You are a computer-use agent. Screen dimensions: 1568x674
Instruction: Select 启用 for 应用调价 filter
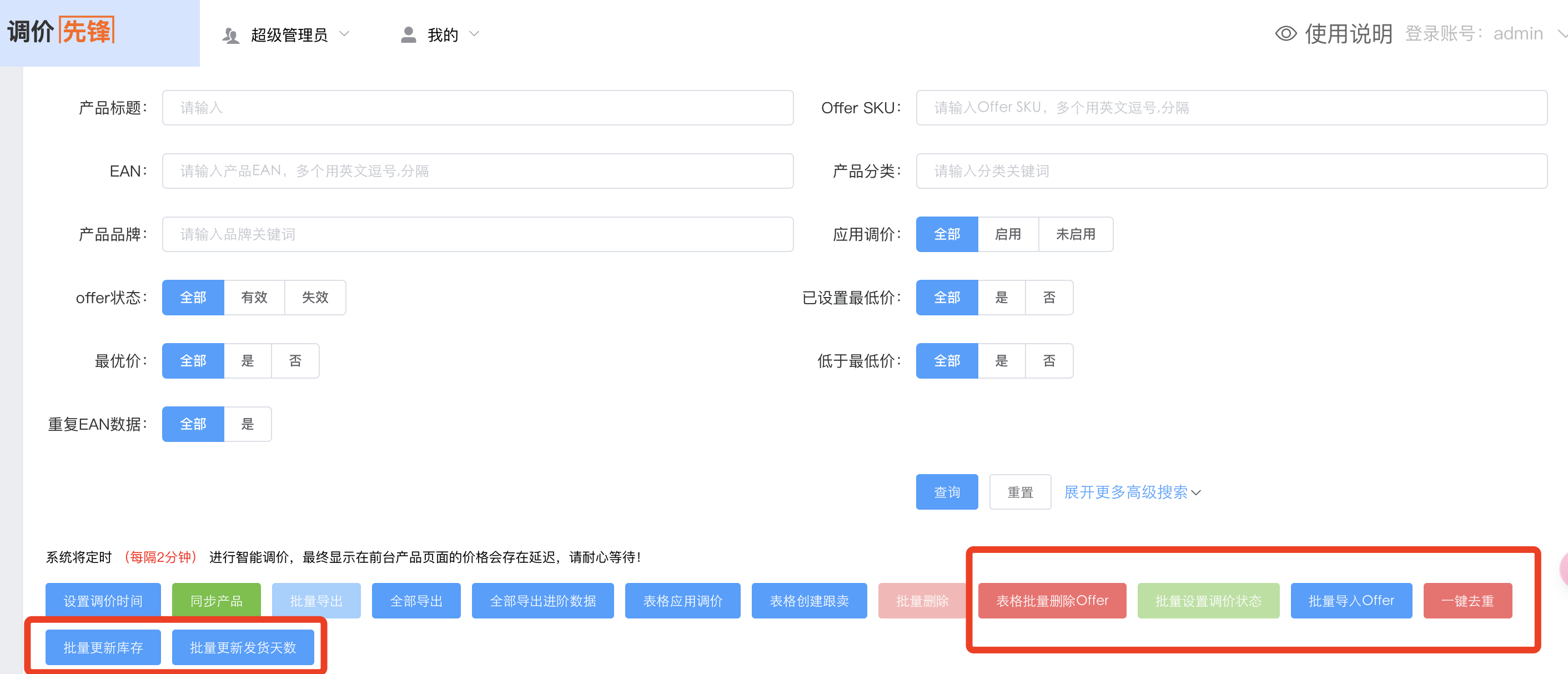click(1008, 234)
